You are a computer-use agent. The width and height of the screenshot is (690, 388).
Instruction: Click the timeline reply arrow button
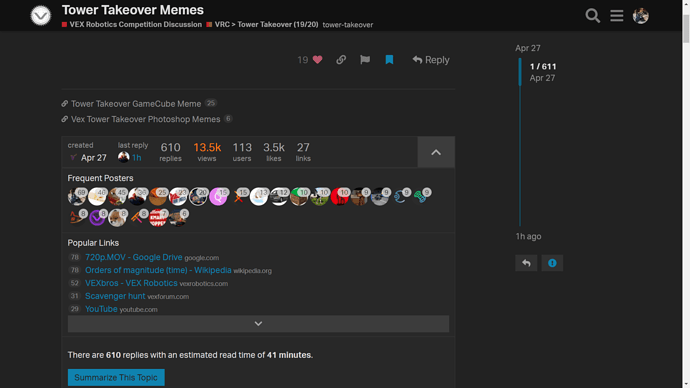[x=526, y=263]
